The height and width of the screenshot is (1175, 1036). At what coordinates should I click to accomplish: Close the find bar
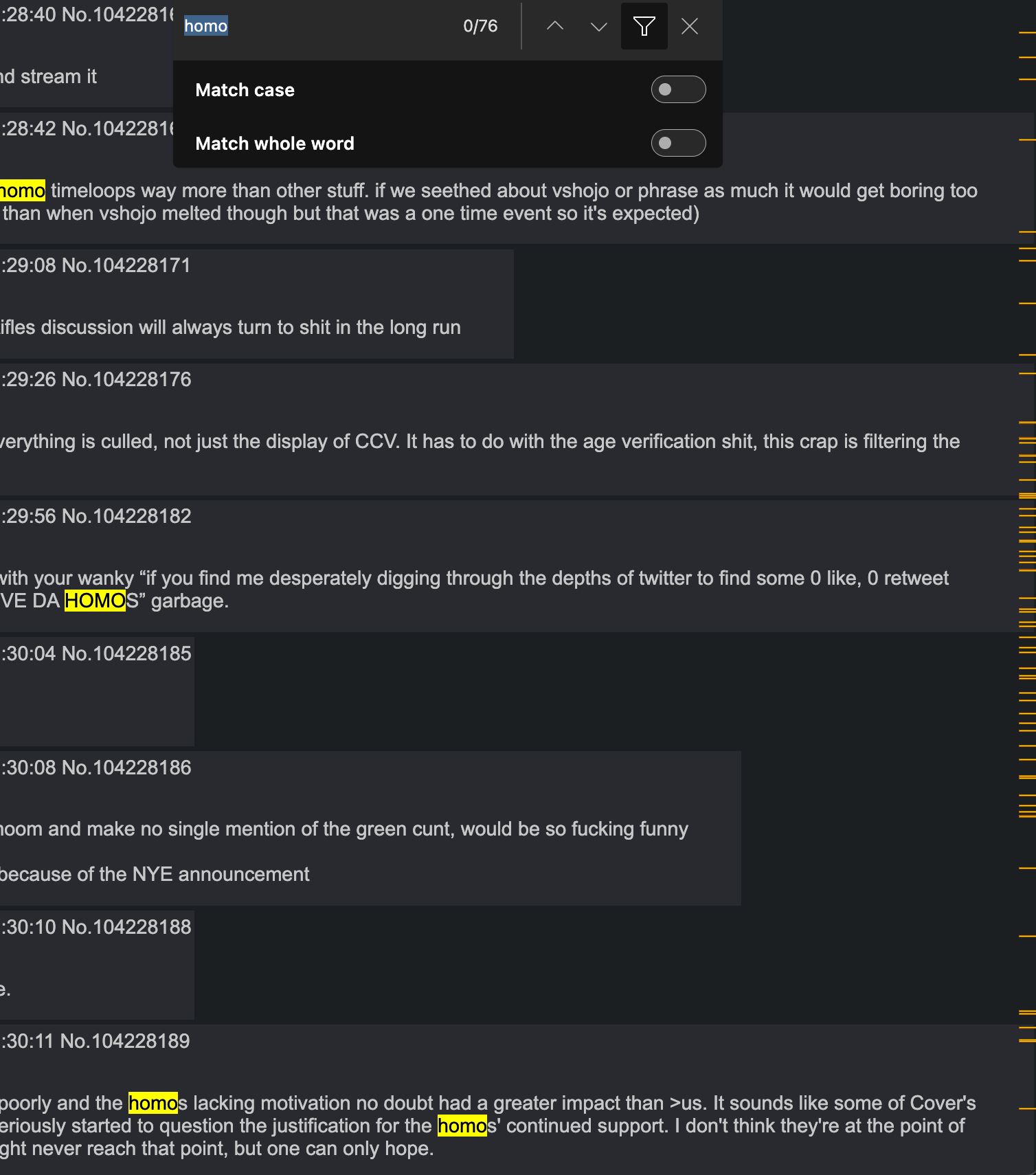tap(690, 26)
